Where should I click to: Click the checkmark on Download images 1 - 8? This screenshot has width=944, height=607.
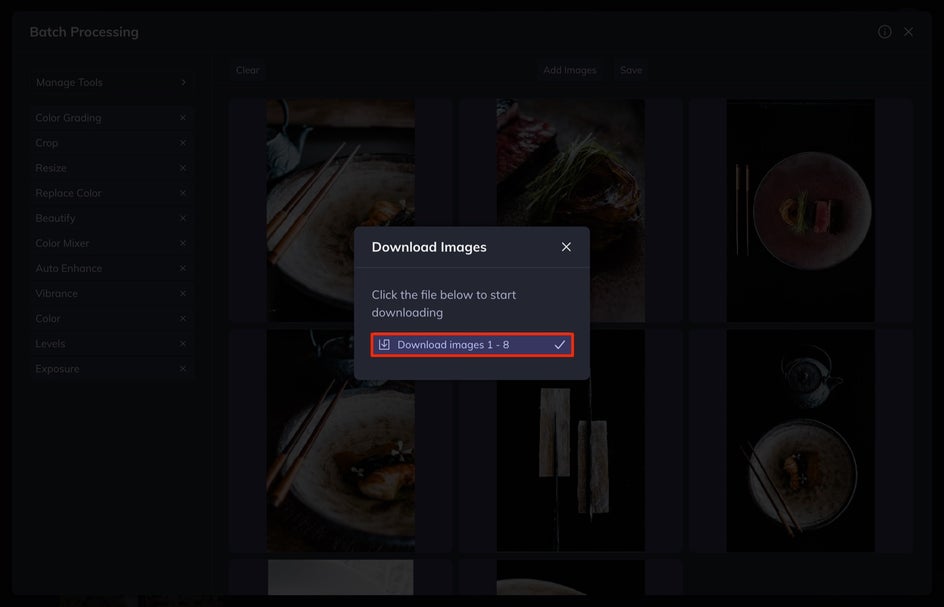coord(560,344)
